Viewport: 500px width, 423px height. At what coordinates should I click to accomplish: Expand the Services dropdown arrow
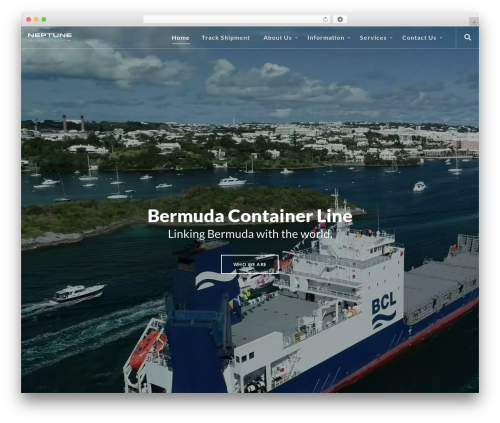391,38
